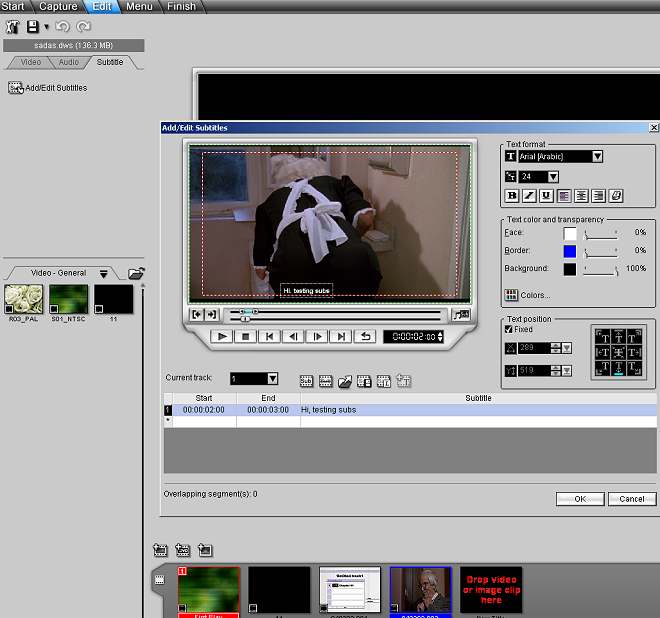Click the fourth subtitle toolbar icon
Screen dimensions: 660x618
coord(364,381)
